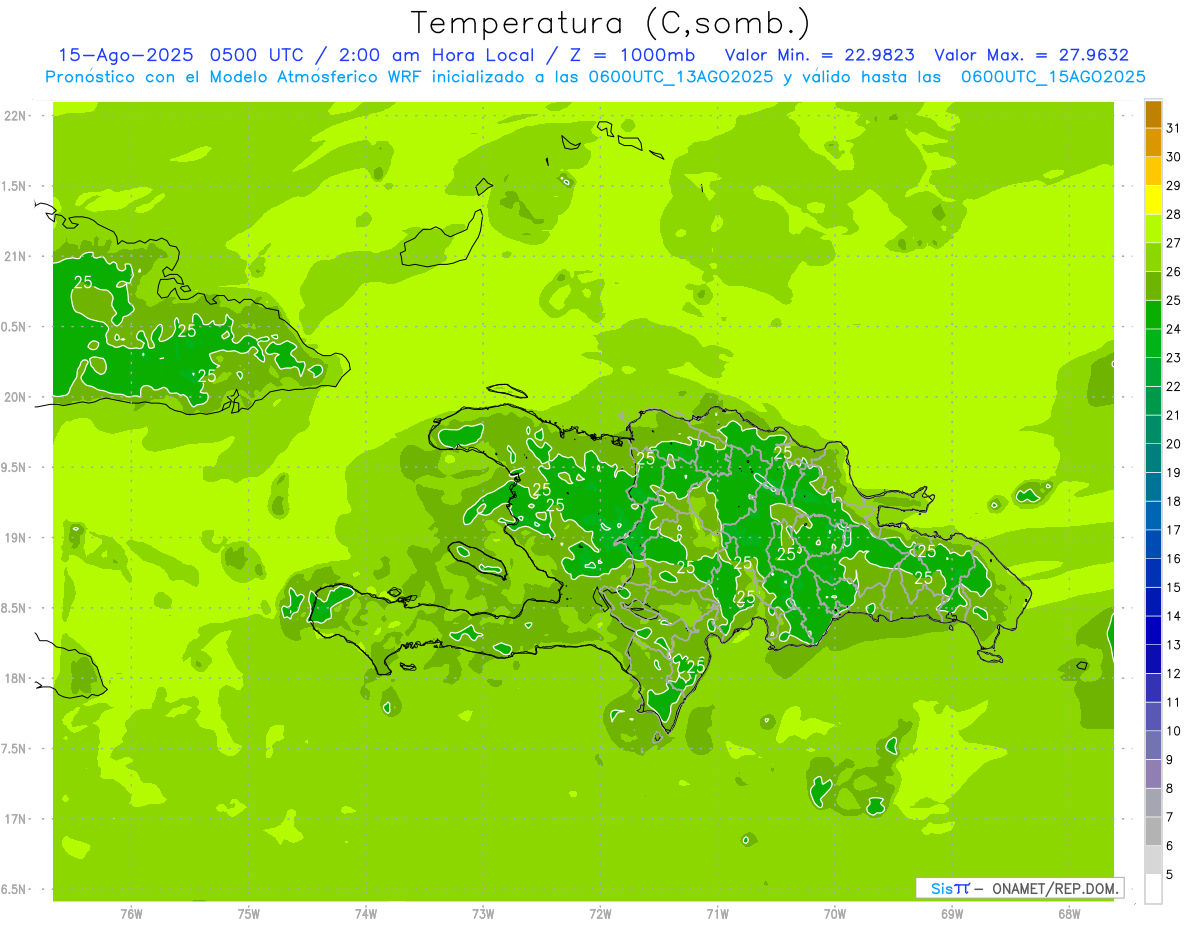This screenshot has height=927, width=1200.
Task: Click the teal legend swatch between 19 and 20
Action: [1153, 458]
